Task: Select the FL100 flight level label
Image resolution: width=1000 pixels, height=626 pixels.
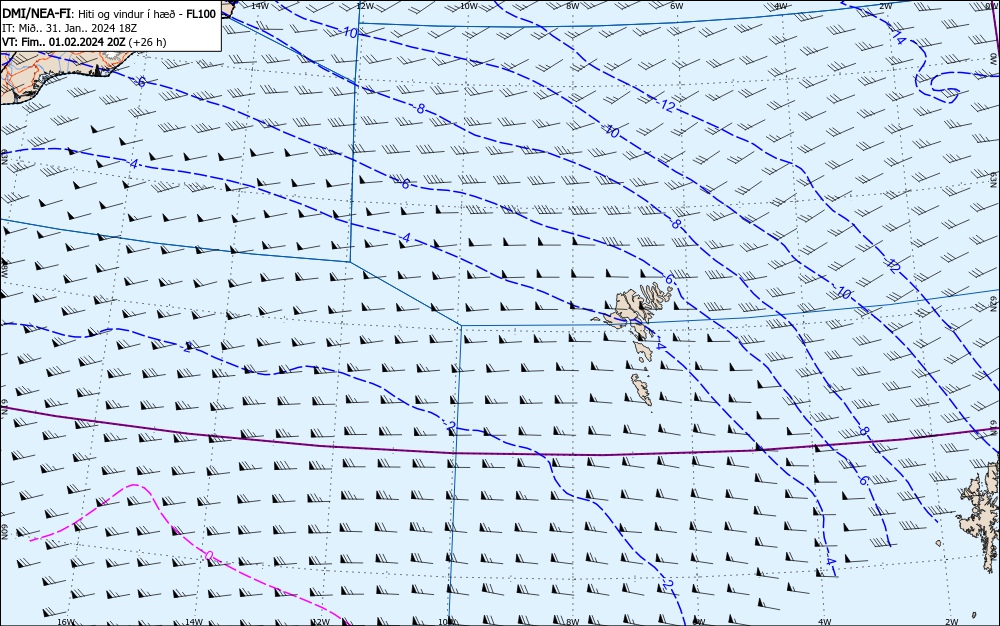Action: (201, 14)
